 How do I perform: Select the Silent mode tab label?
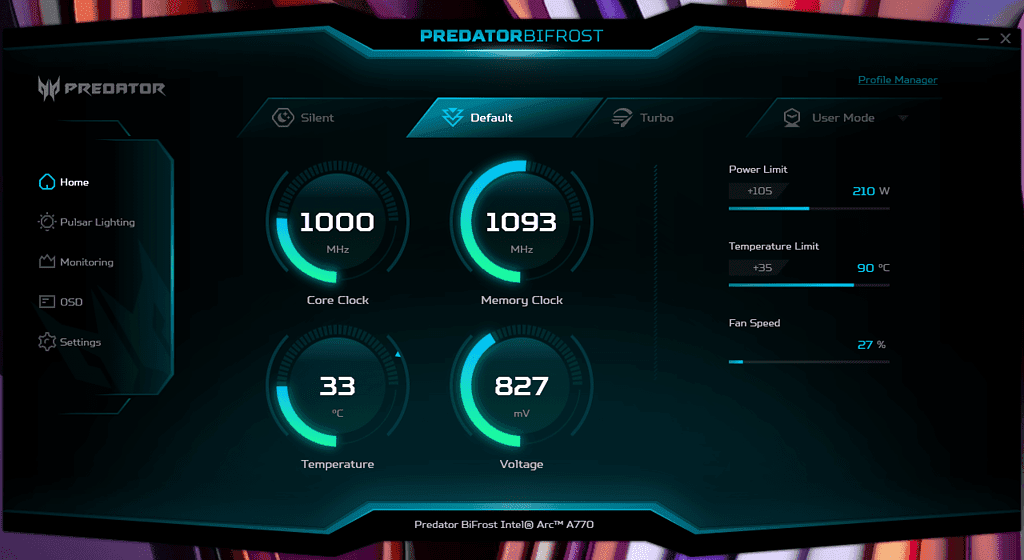[x=317, y=118]
